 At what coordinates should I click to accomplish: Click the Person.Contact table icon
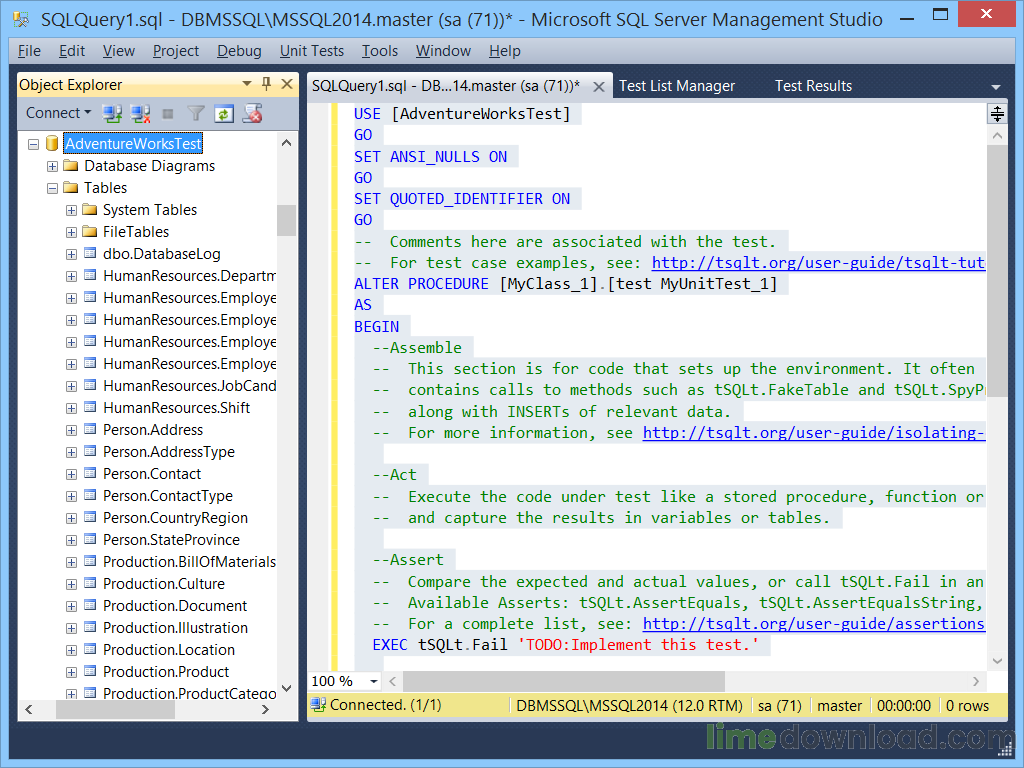pos(90,473)
